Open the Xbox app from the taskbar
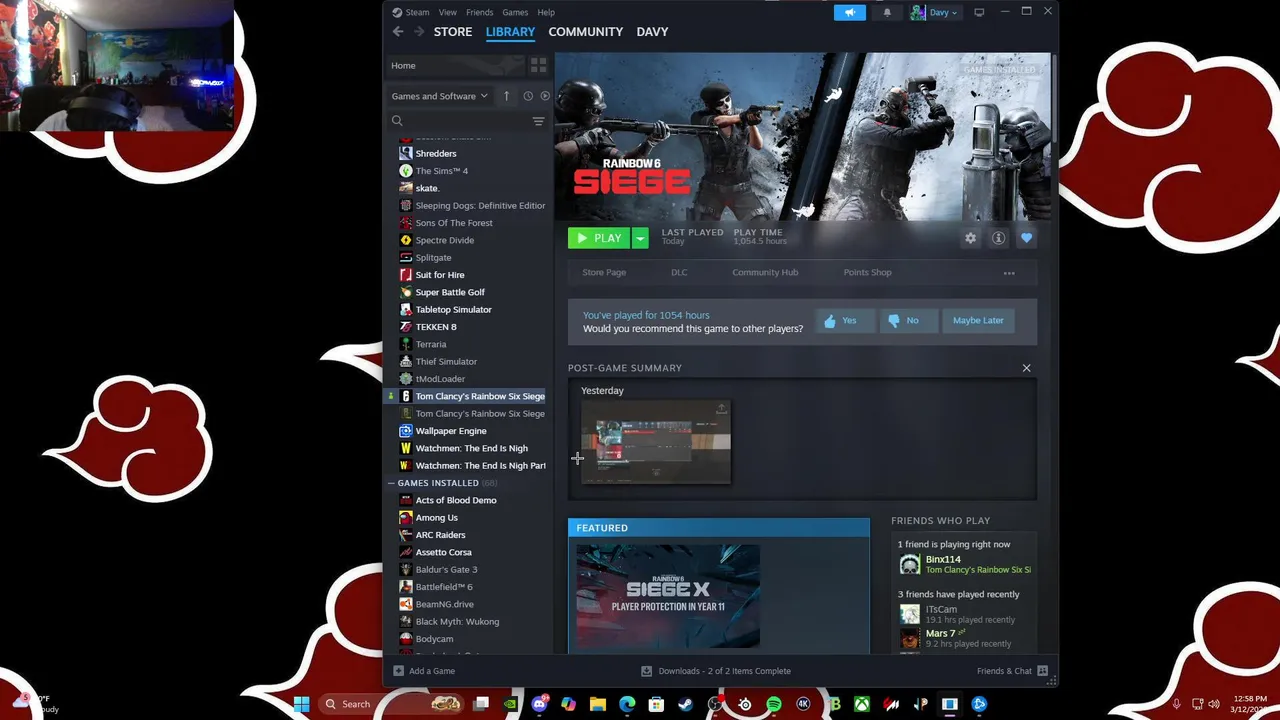Screen dimensions: 1280x720 [x=861, y=704]
